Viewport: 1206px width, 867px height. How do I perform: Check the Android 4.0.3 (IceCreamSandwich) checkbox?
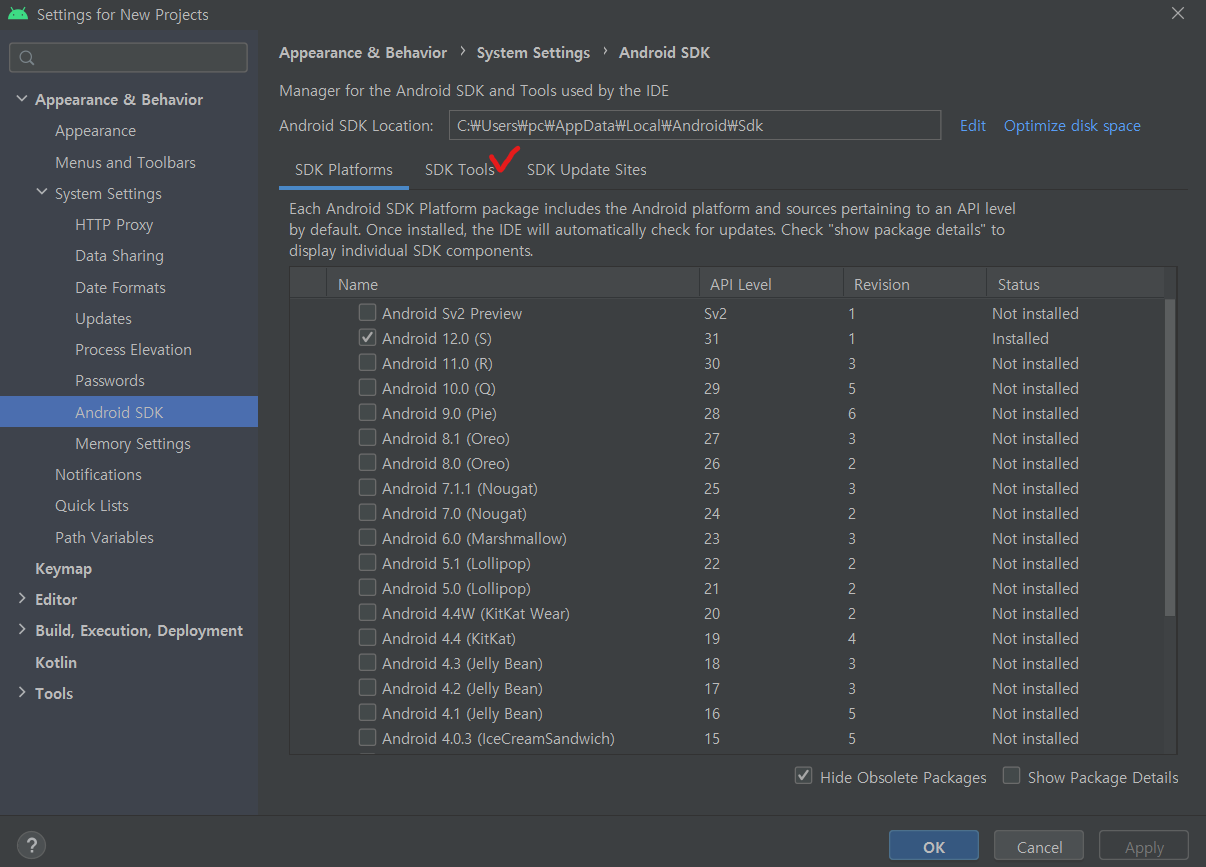tap(368, 738)
